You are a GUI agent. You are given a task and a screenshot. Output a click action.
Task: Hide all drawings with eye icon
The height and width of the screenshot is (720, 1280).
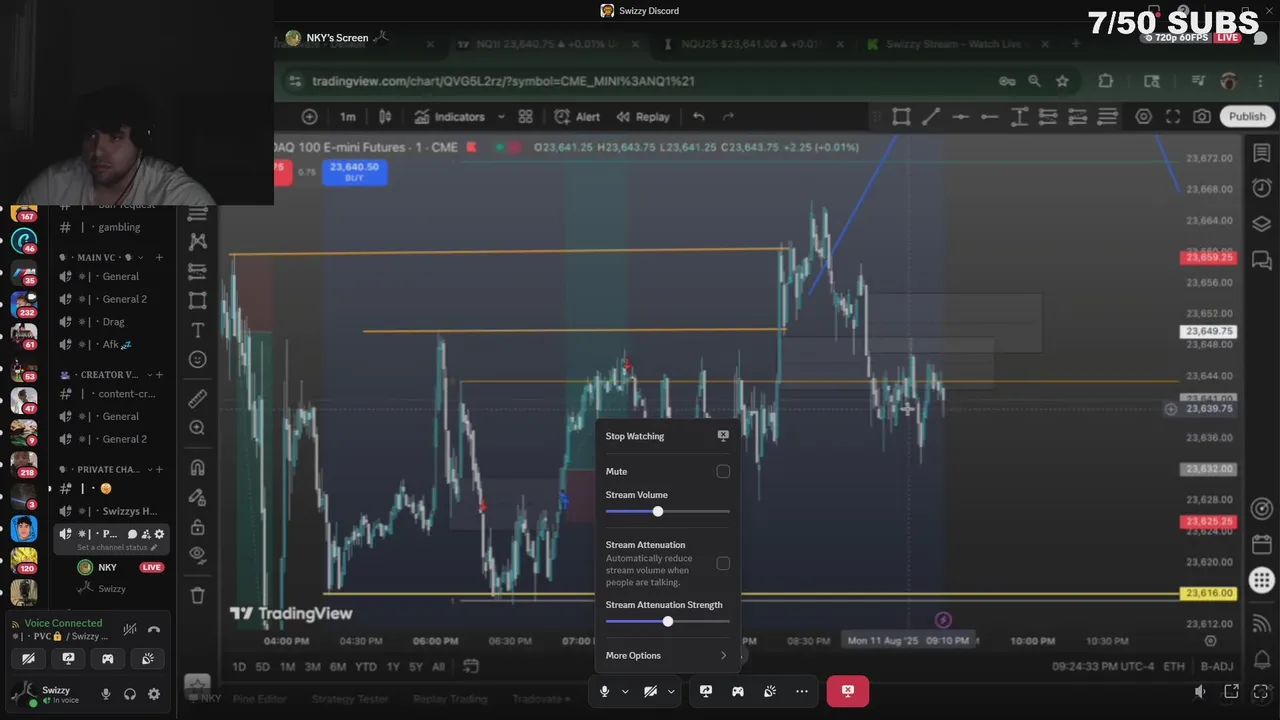click(x=197, y=555)
